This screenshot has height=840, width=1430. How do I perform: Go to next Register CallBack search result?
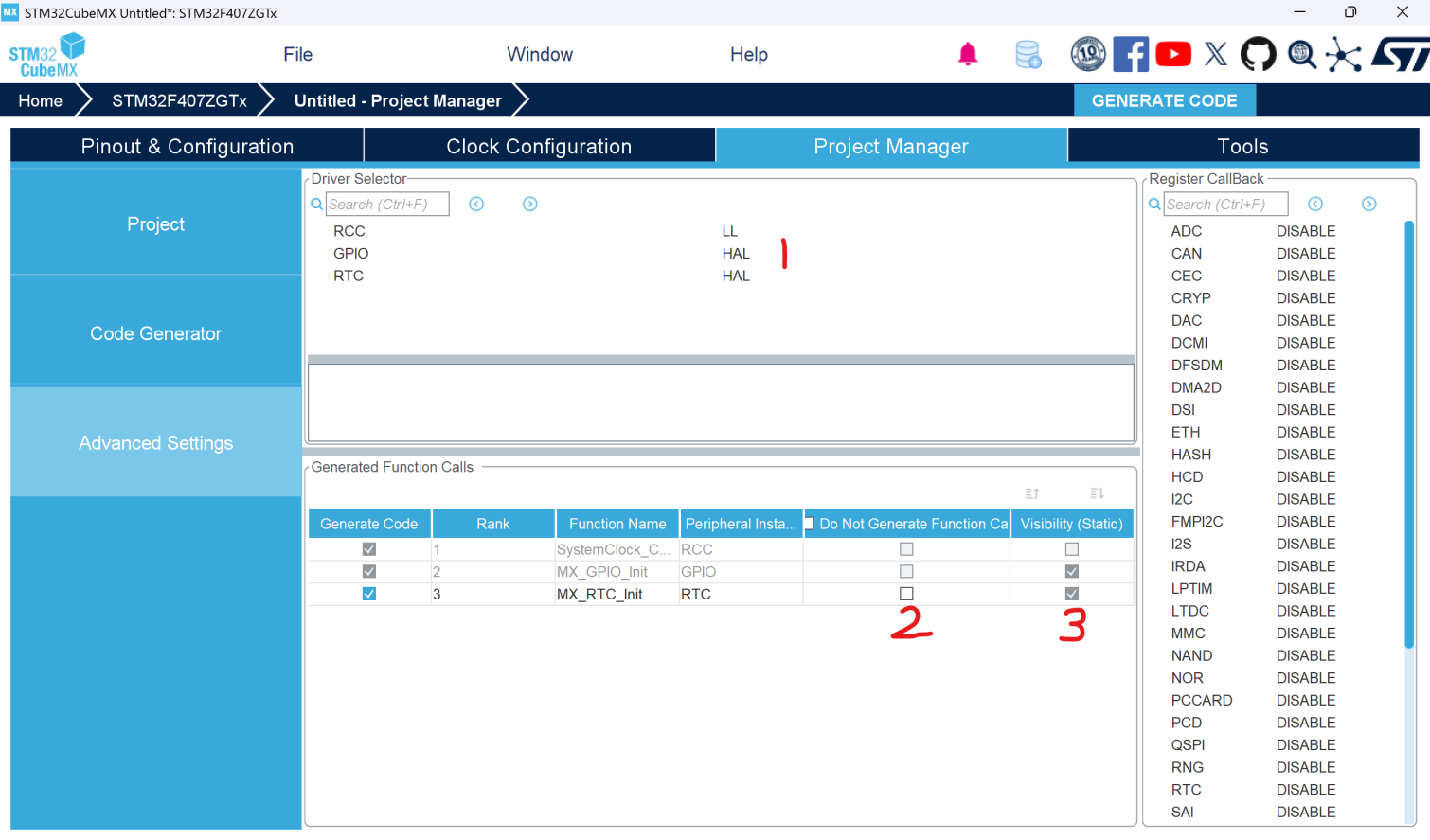[x=1369, y=204]
